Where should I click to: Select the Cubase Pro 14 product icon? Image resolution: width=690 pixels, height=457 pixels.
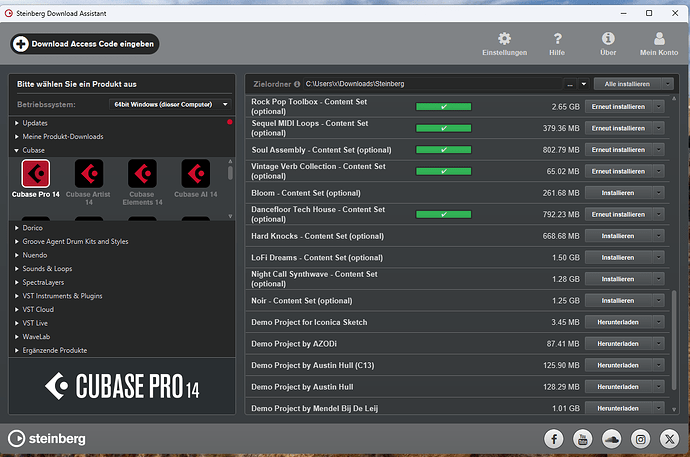[x=36, y=173]
